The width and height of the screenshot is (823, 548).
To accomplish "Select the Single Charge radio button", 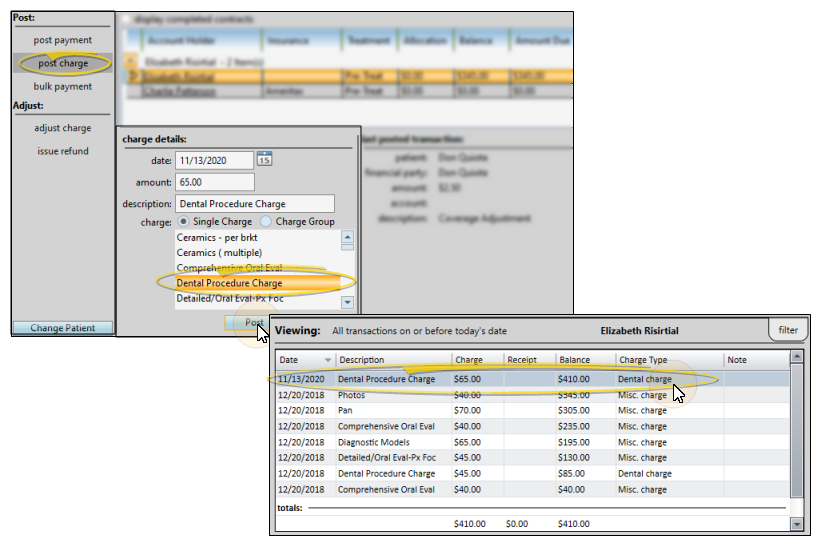I will 182,221.
